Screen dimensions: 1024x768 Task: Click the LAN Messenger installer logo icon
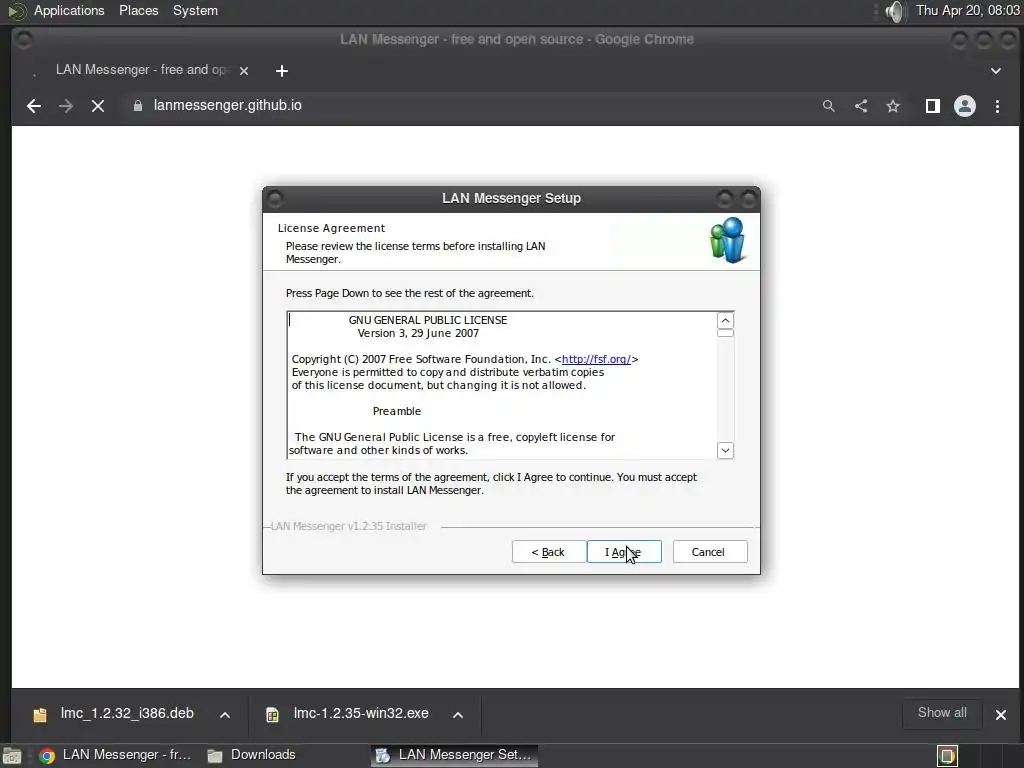coord(728,240)
